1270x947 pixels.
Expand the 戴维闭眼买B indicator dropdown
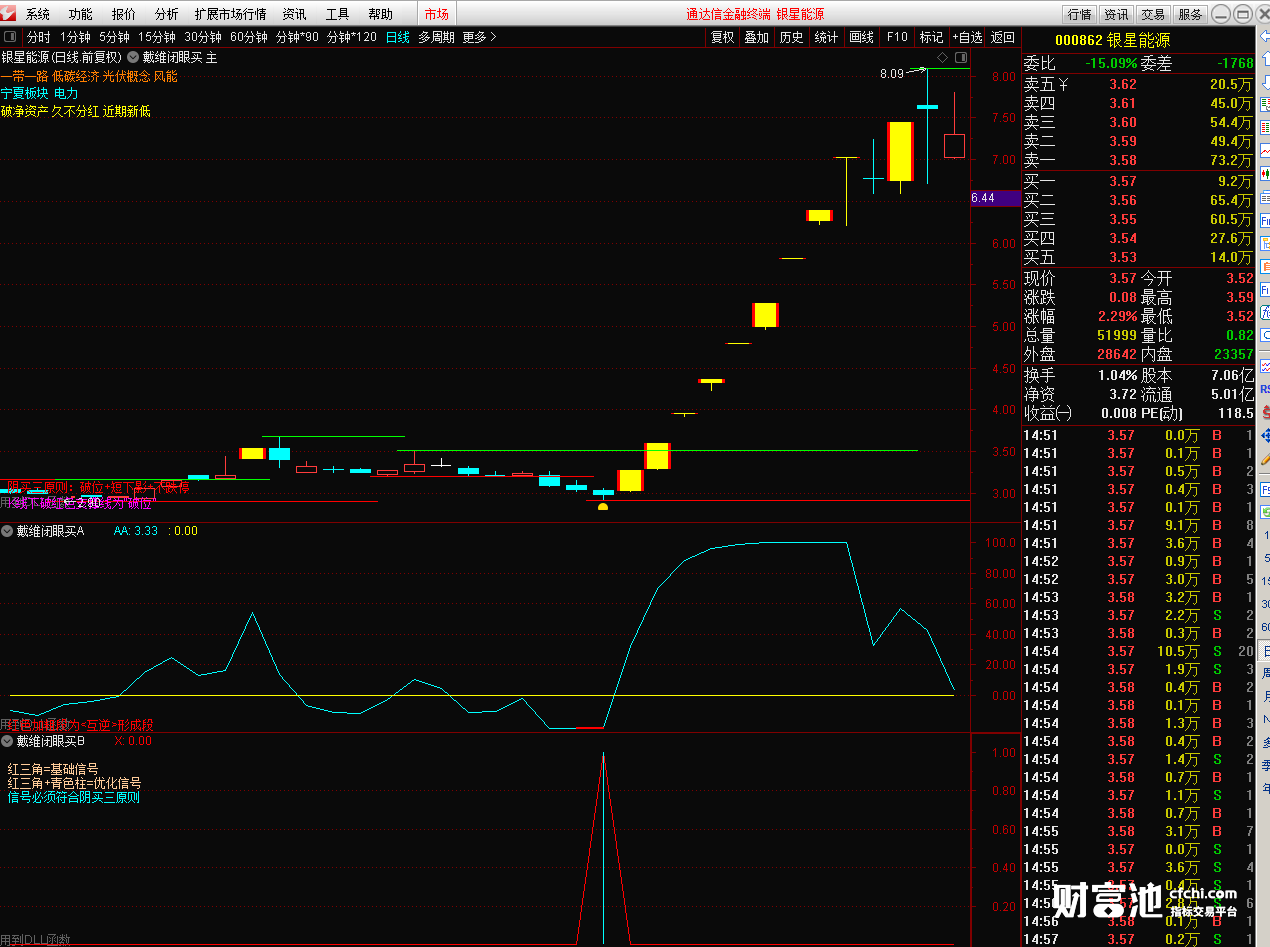pyautogui.click(x=8, y=741)
